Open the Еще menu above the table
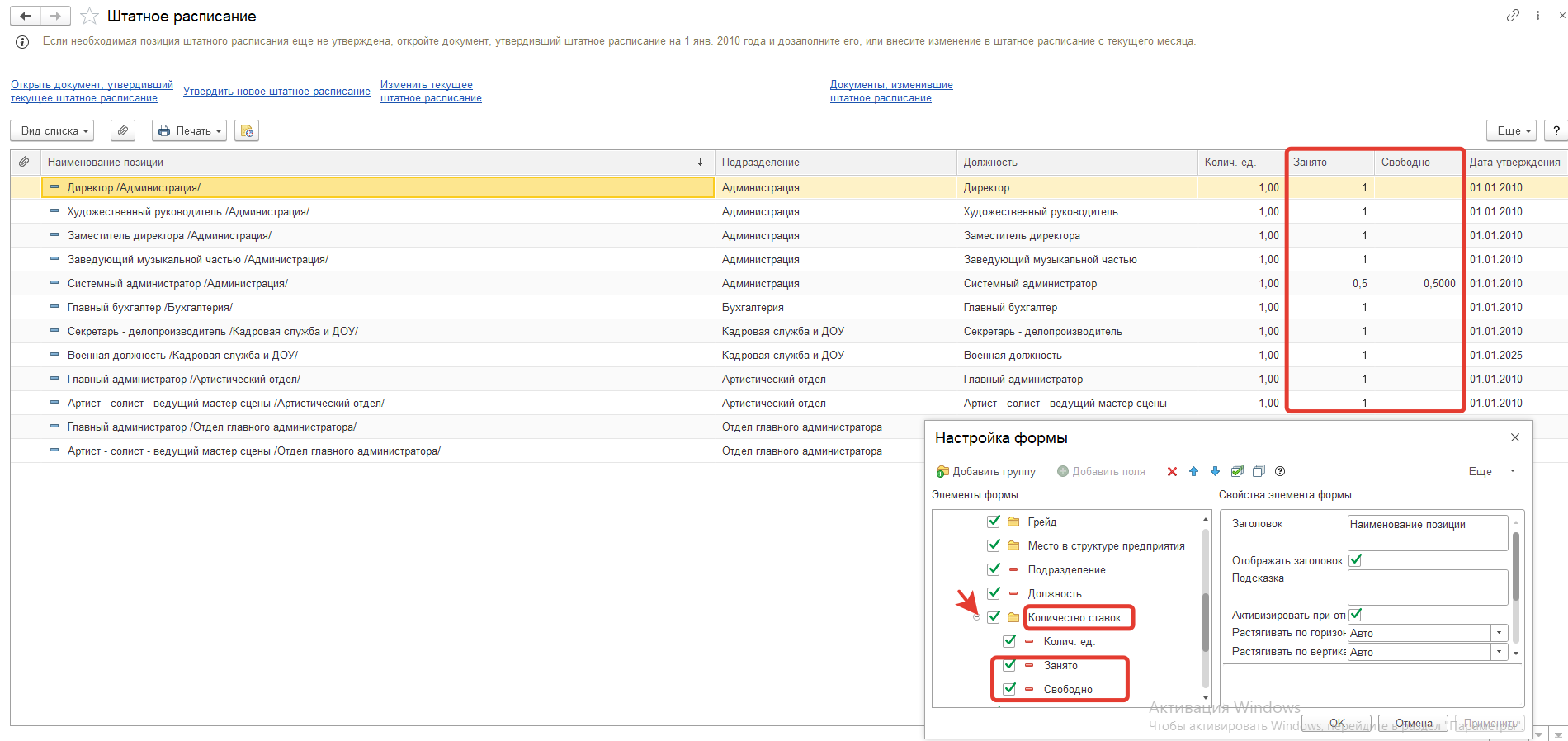Image resolution: width=1568 pixels, height=741 pixels. pos(1511,130)
